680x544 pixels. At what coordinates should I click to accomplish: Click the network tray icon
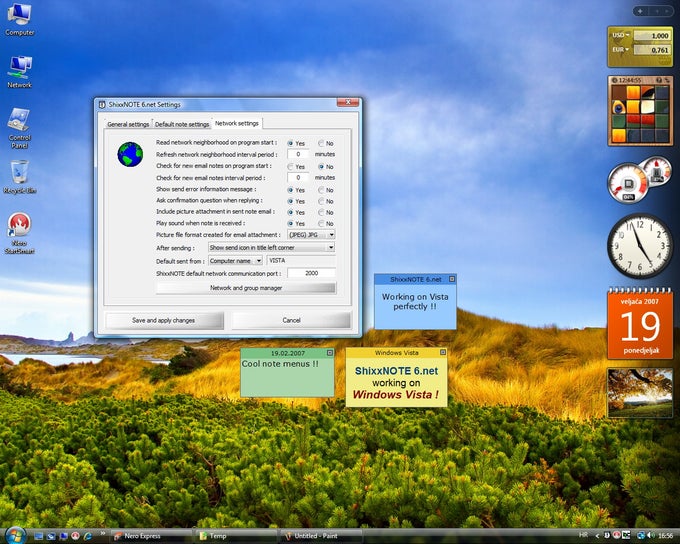pyautogui.click(x=641, y=536)
